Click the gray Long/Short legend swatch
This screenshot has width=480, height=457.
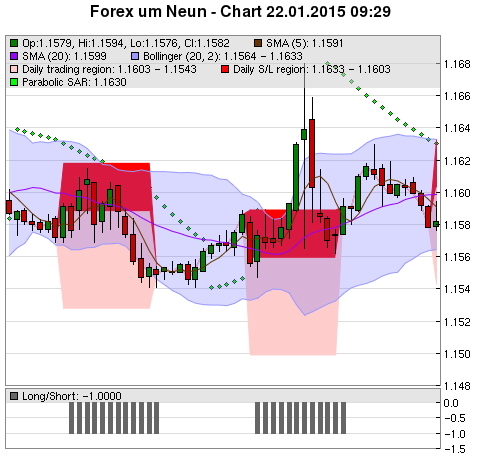(x=14, y=396)
